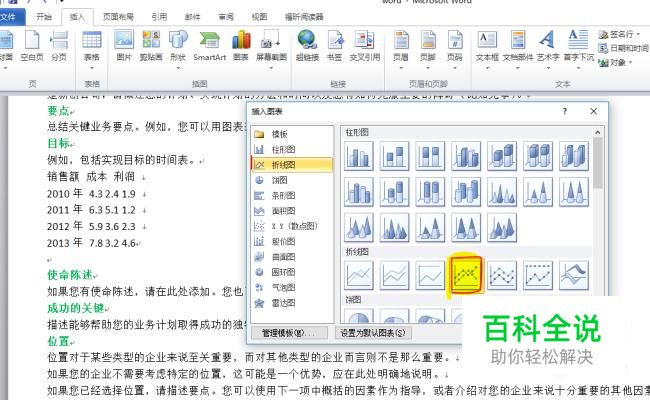Screen dimensions: 650x400
Task: Select 股价图 in the chart type list
Action: tap(292, 241)
